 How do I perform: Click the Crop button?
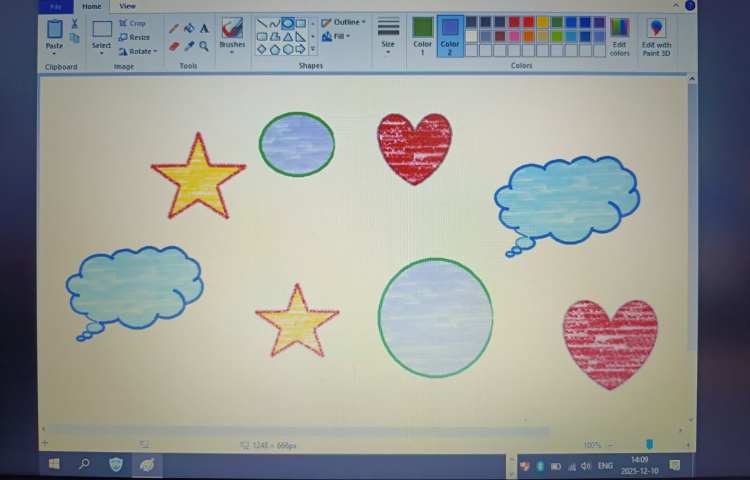(132, 23)
